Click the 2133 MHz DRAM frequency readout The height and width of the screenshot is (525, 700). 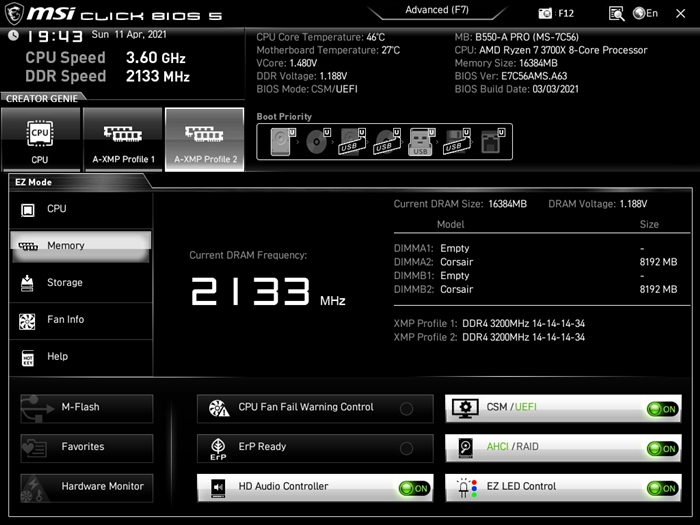268,292
